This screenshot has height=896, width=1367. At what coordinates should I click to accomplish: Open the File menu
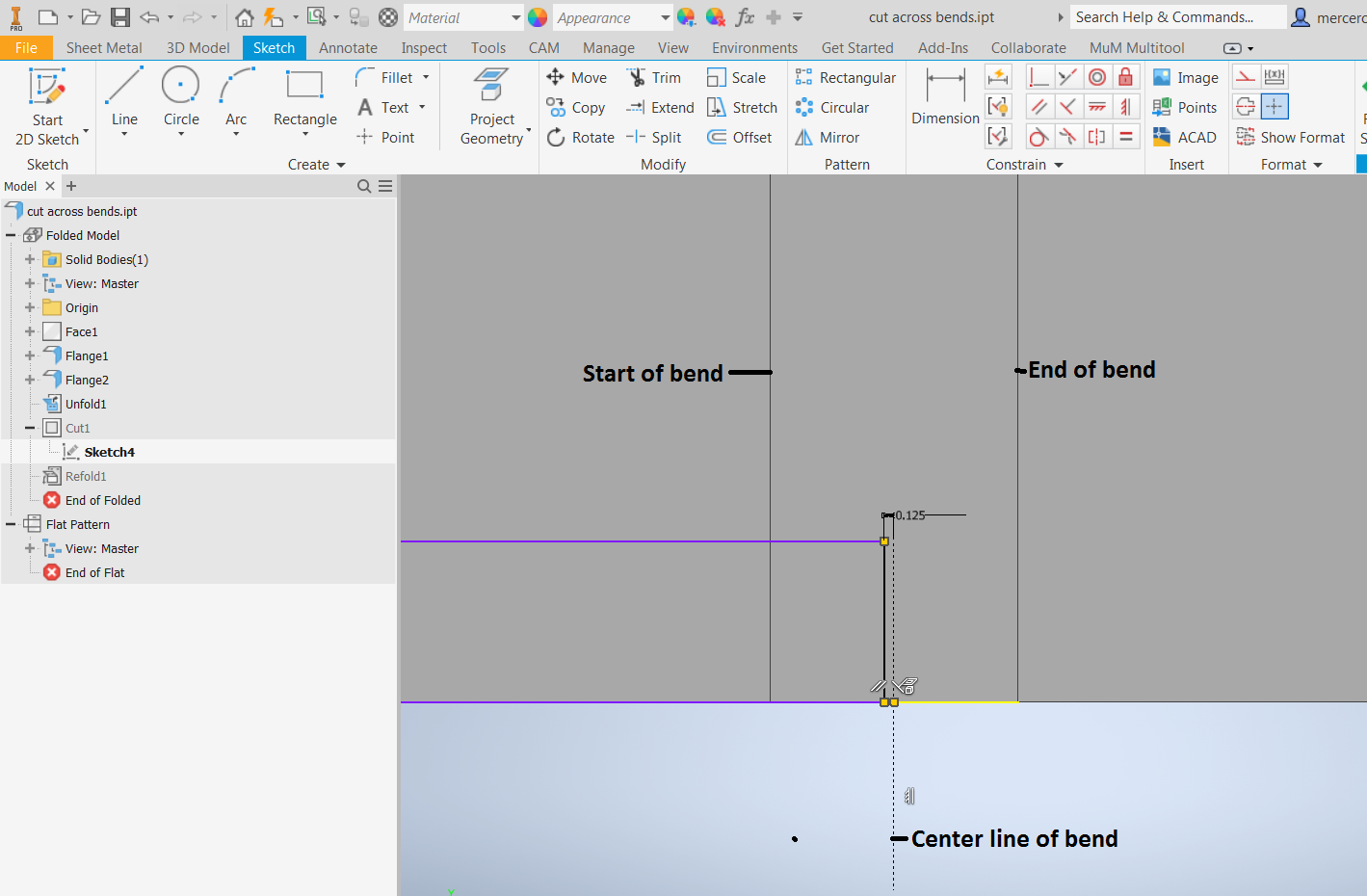point(26,46)
